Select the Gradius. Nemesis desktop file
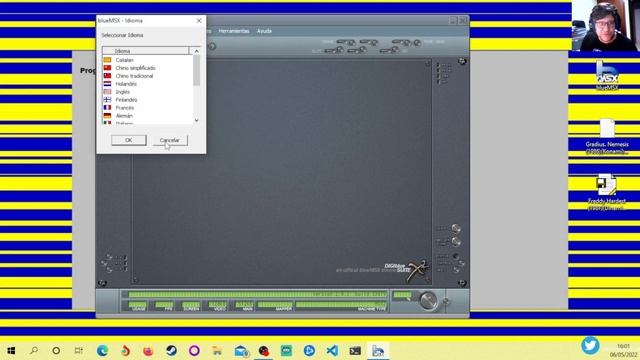 click(x=607, y=137)
